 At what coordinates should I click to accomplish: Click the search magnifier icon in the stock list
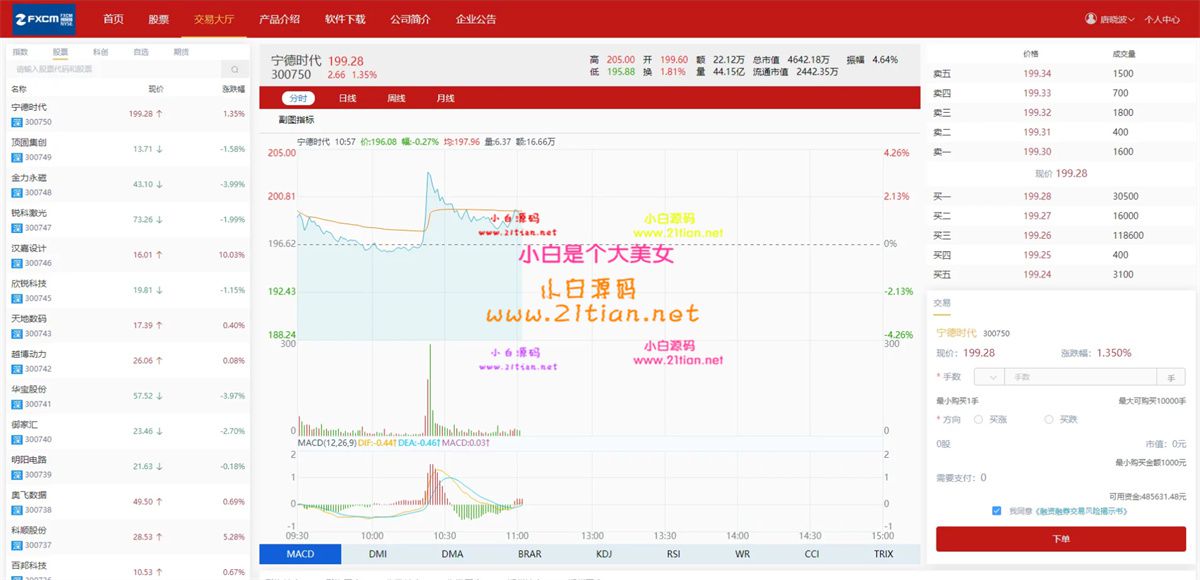pyautogui.click(x=235, y=69)
